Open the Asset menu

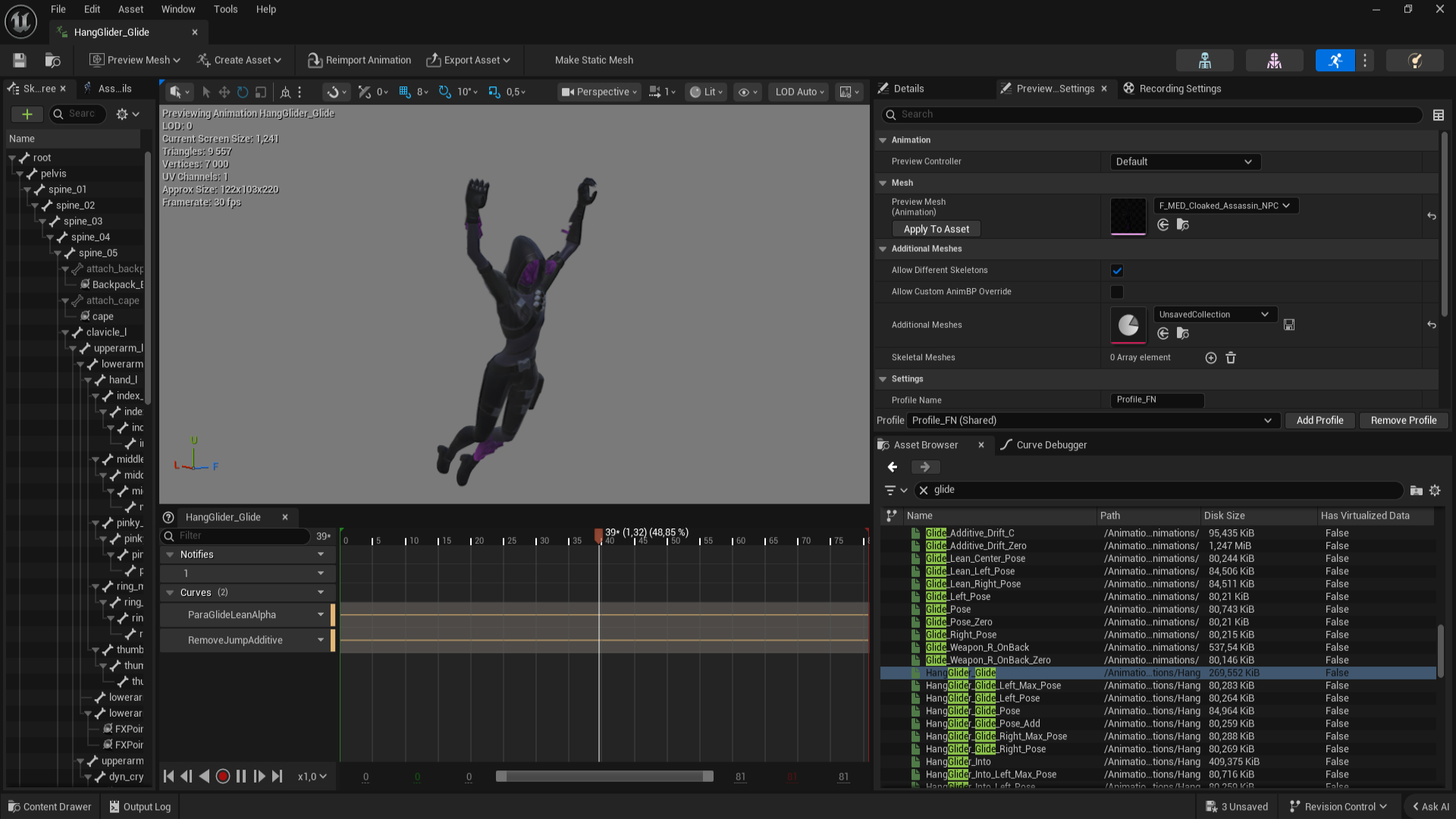[x=130, y=9]
